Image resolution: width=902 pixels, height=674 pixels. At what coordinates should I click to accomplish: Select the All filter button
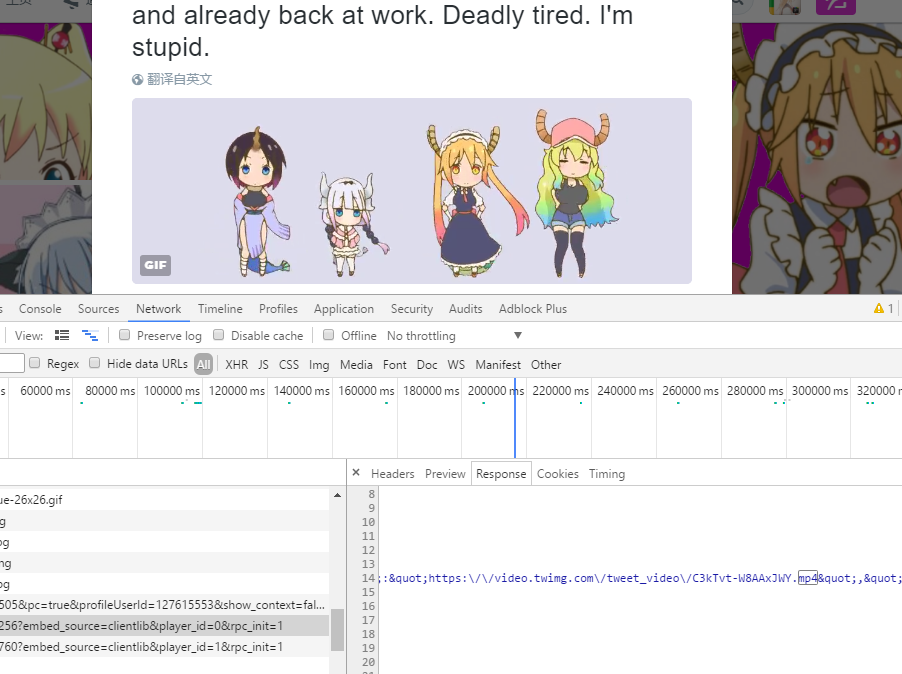(x=204, y=365)
